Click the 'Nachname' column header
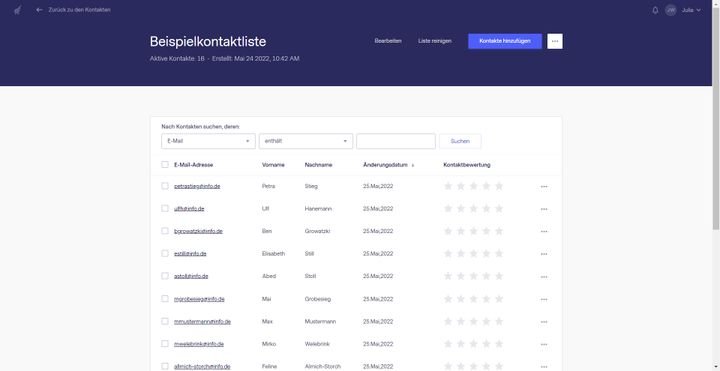720x371 pixels. click(x=318, y=165)
